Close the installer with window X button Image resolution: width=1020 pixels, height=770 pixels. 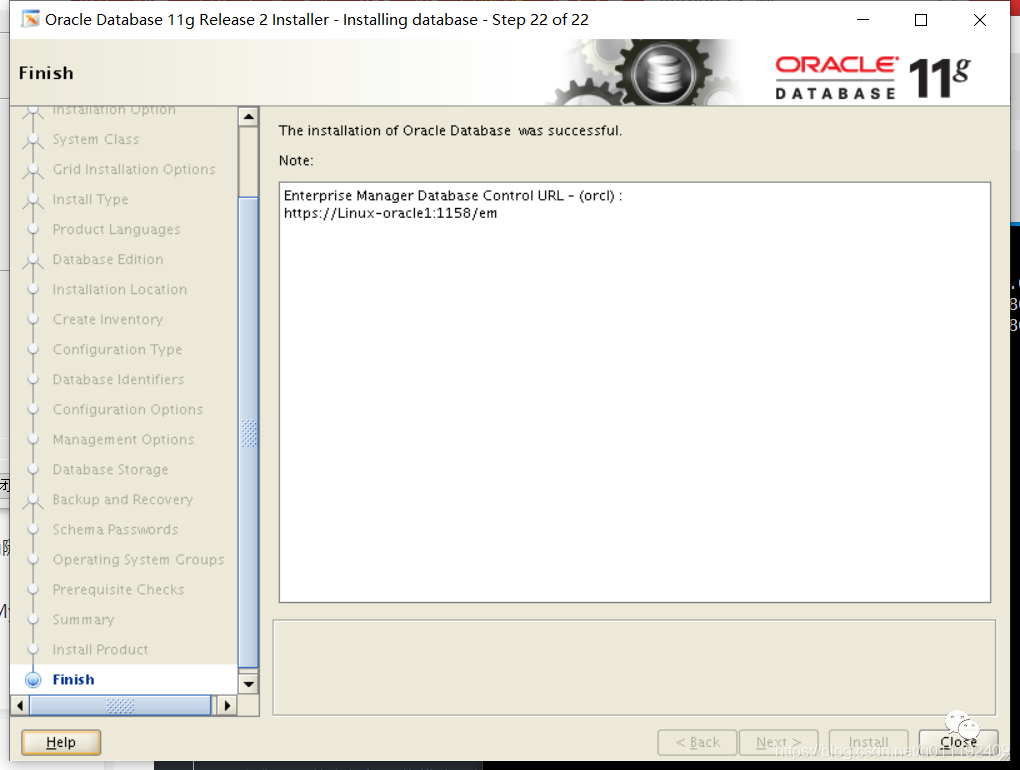[x=979, y=20]
